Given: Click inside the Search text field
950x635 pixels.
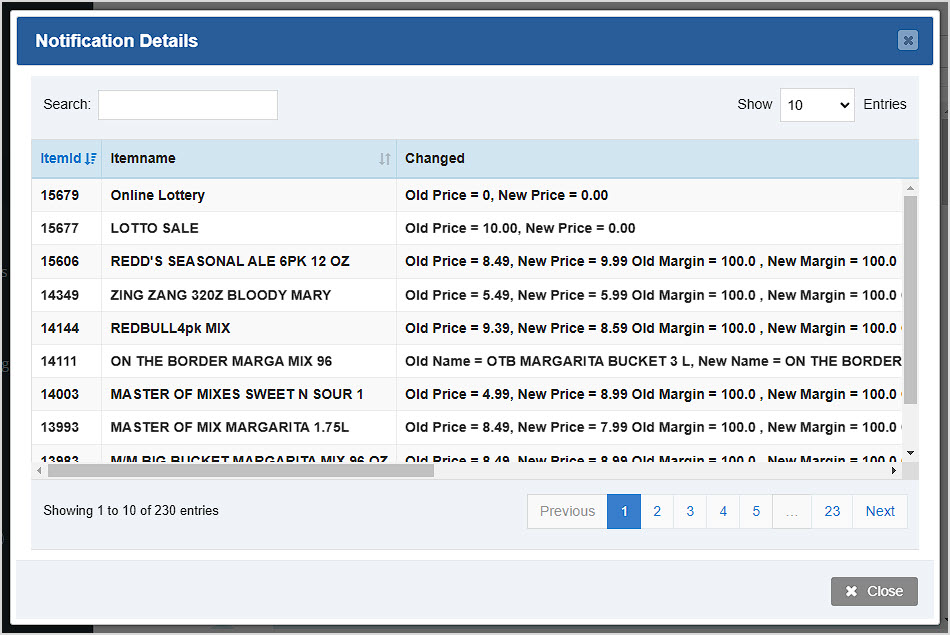Looking at the screenshot, I should click(187, 104).
